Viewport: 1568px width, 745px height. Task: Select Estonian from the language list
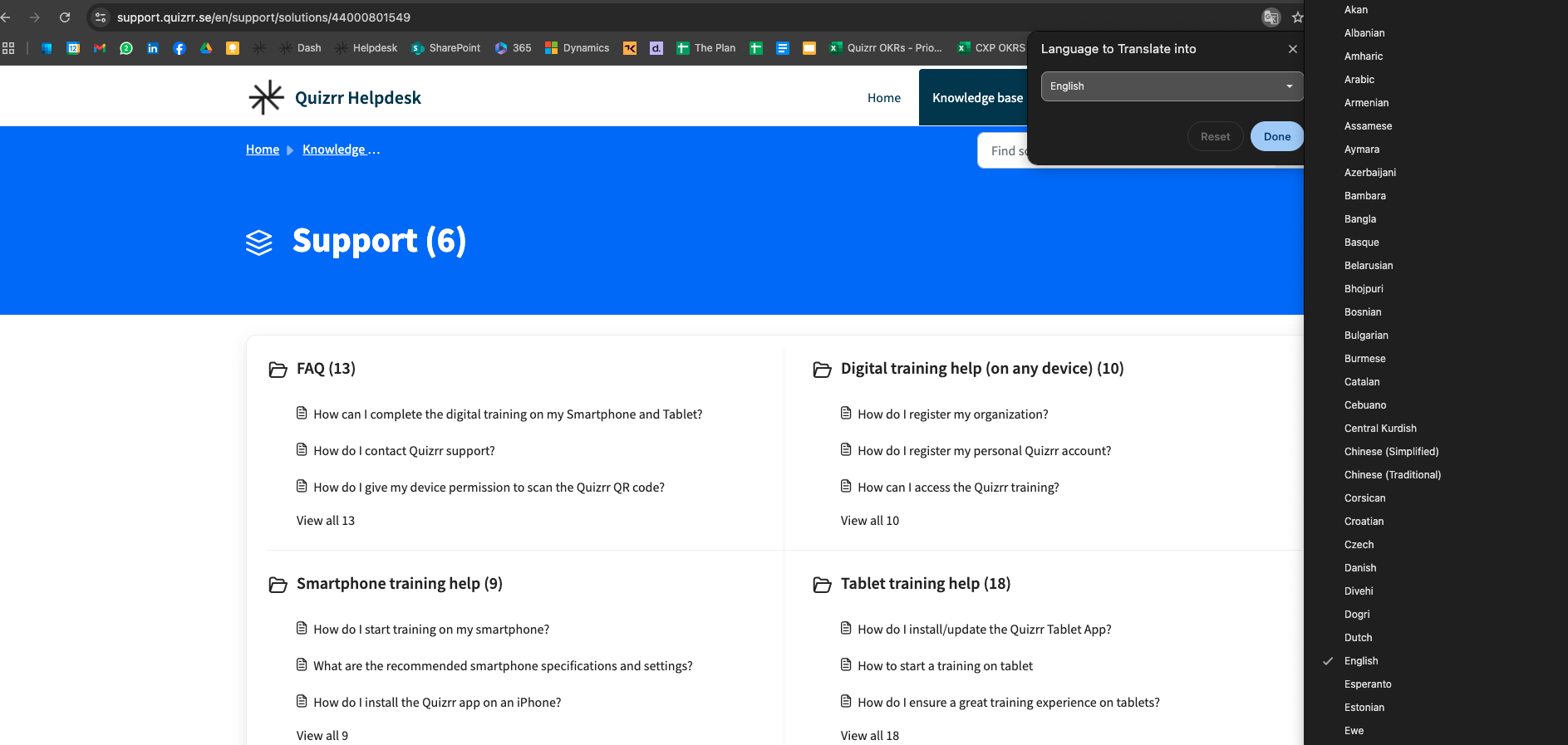tap(1364, 708)
